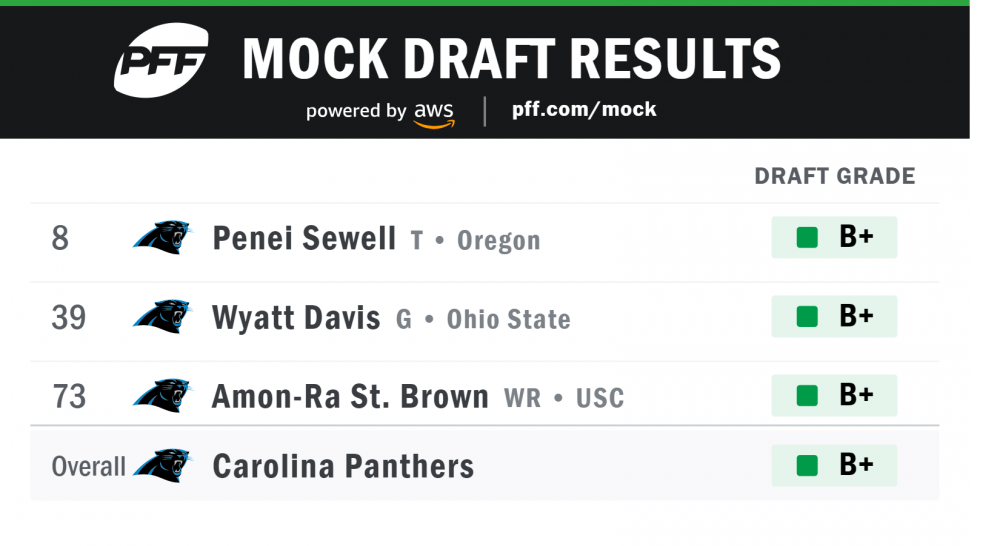Click the Panthers logo beside Wyatt Davis
1000x546 pixels.
tap(162, 316)
